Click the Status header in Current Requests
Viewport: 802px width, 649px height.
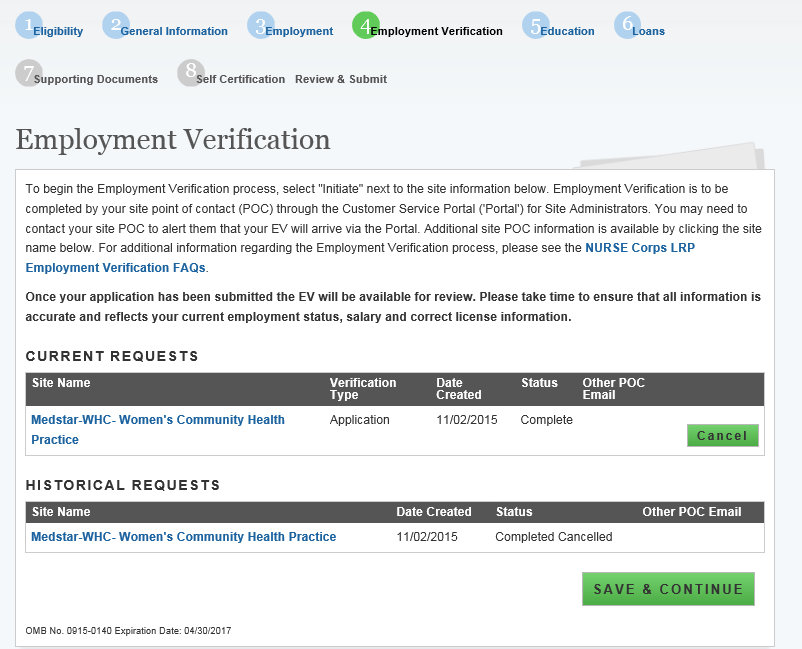point(539,383)
